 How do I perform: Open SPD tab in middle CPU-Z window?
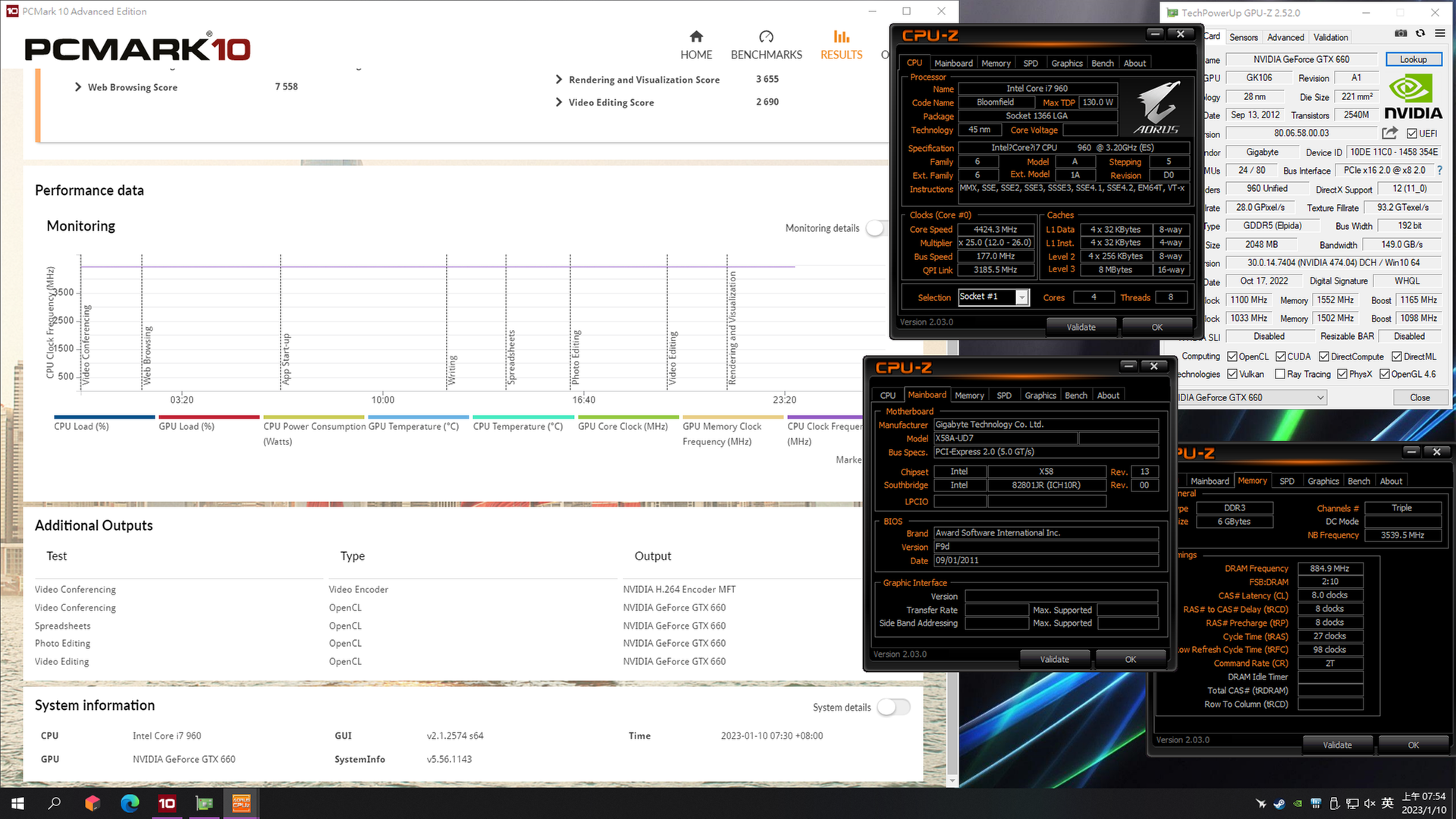(1004, 395)
